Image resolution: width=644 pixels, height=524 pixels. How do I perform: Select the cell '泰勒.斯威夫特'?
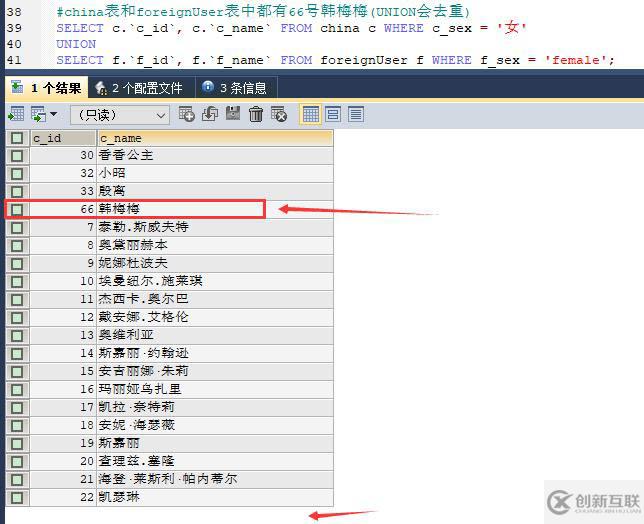(x=215, y=227)
